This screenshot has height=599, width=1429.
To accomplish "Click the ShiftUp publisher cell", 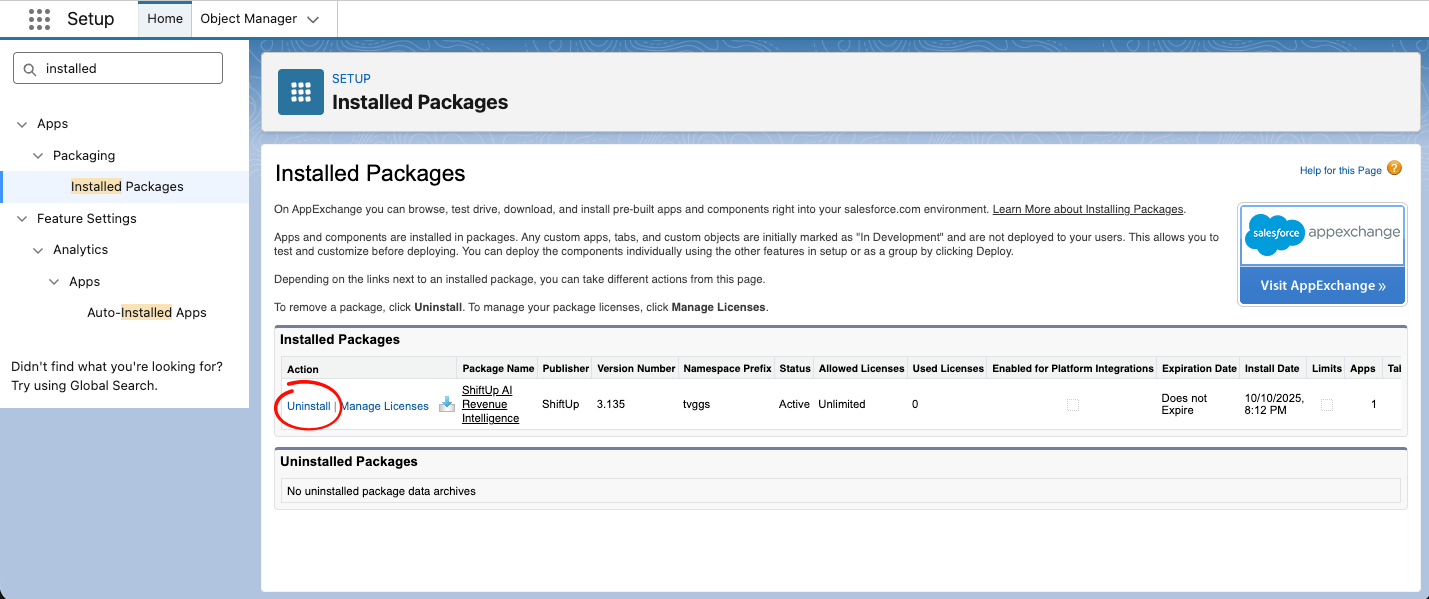I will pos(560,405).
